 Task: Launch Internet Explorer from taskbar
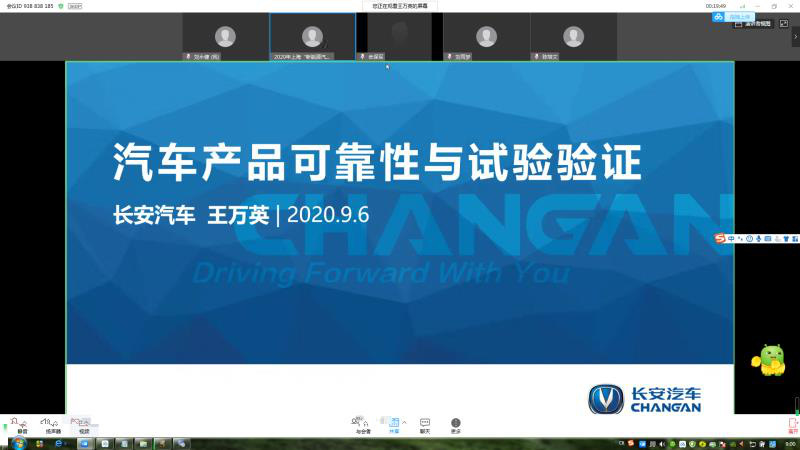coord(59,444)
